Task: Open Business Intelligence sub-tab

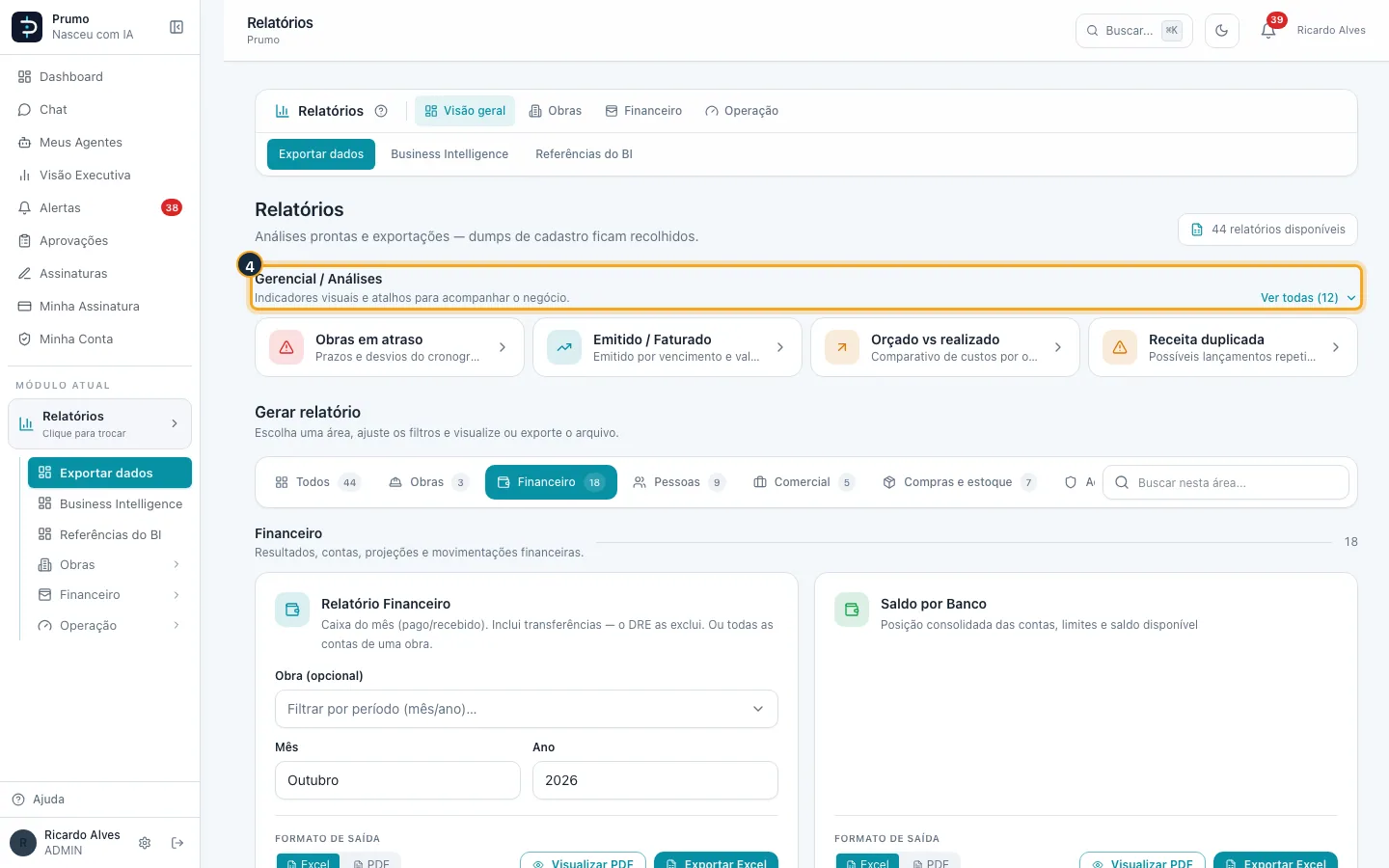Action: pos(449,154)
